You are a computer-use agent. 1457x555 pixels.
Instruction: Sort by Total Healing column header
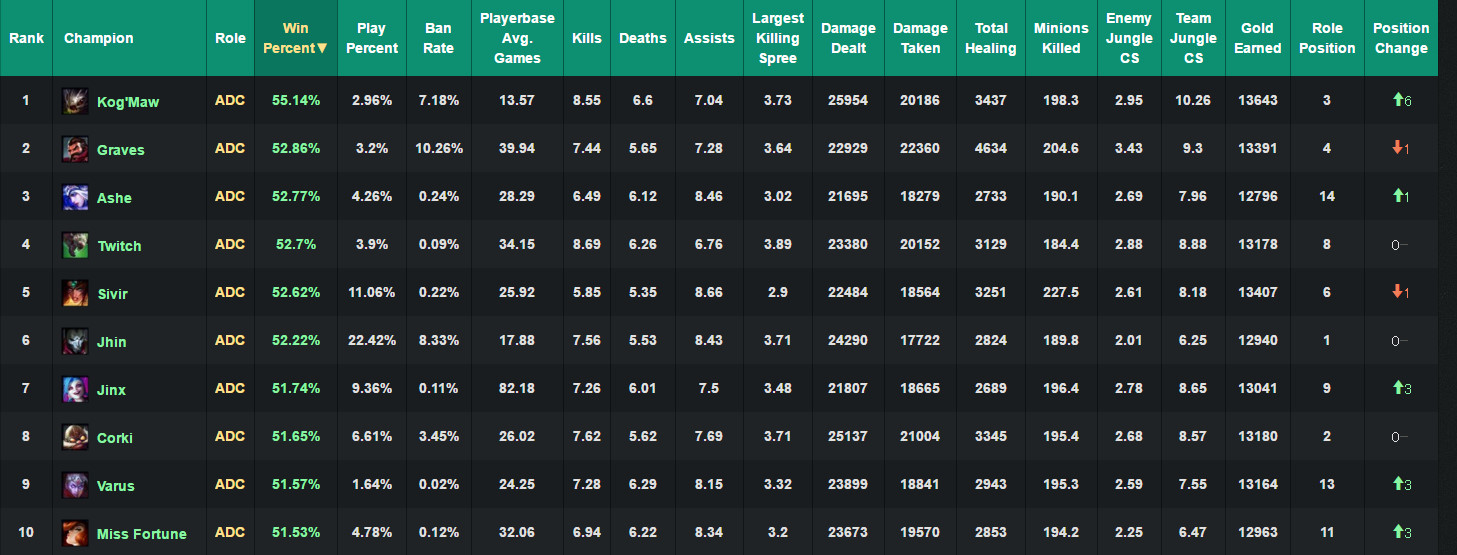click(x=991, y=38)
